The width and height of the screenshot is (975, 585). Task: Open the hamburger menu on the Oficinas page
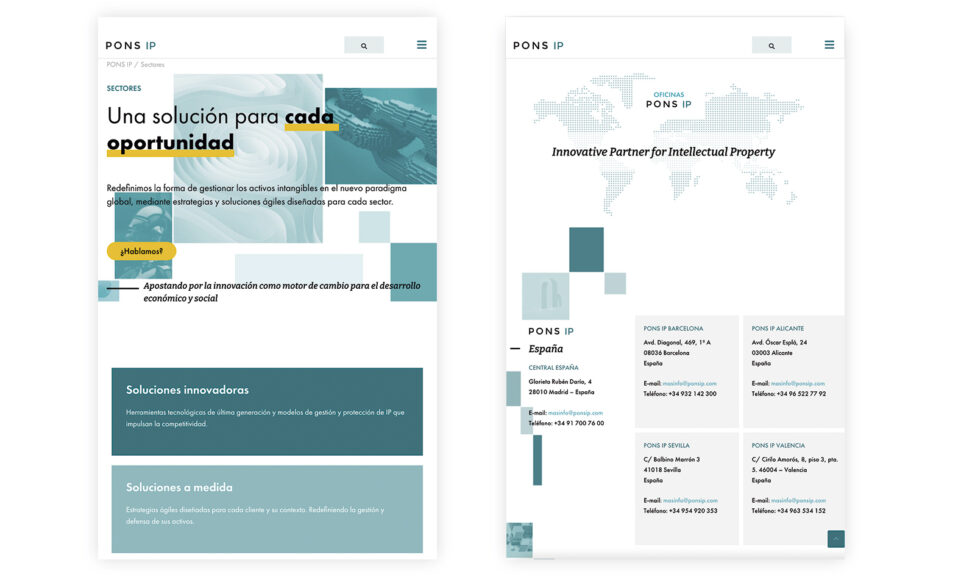pos(829,45)
